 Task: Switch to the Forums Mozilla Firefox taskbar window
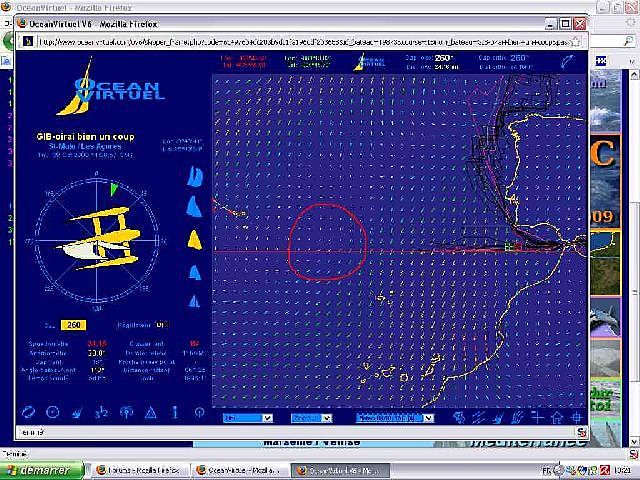[133, 470]
